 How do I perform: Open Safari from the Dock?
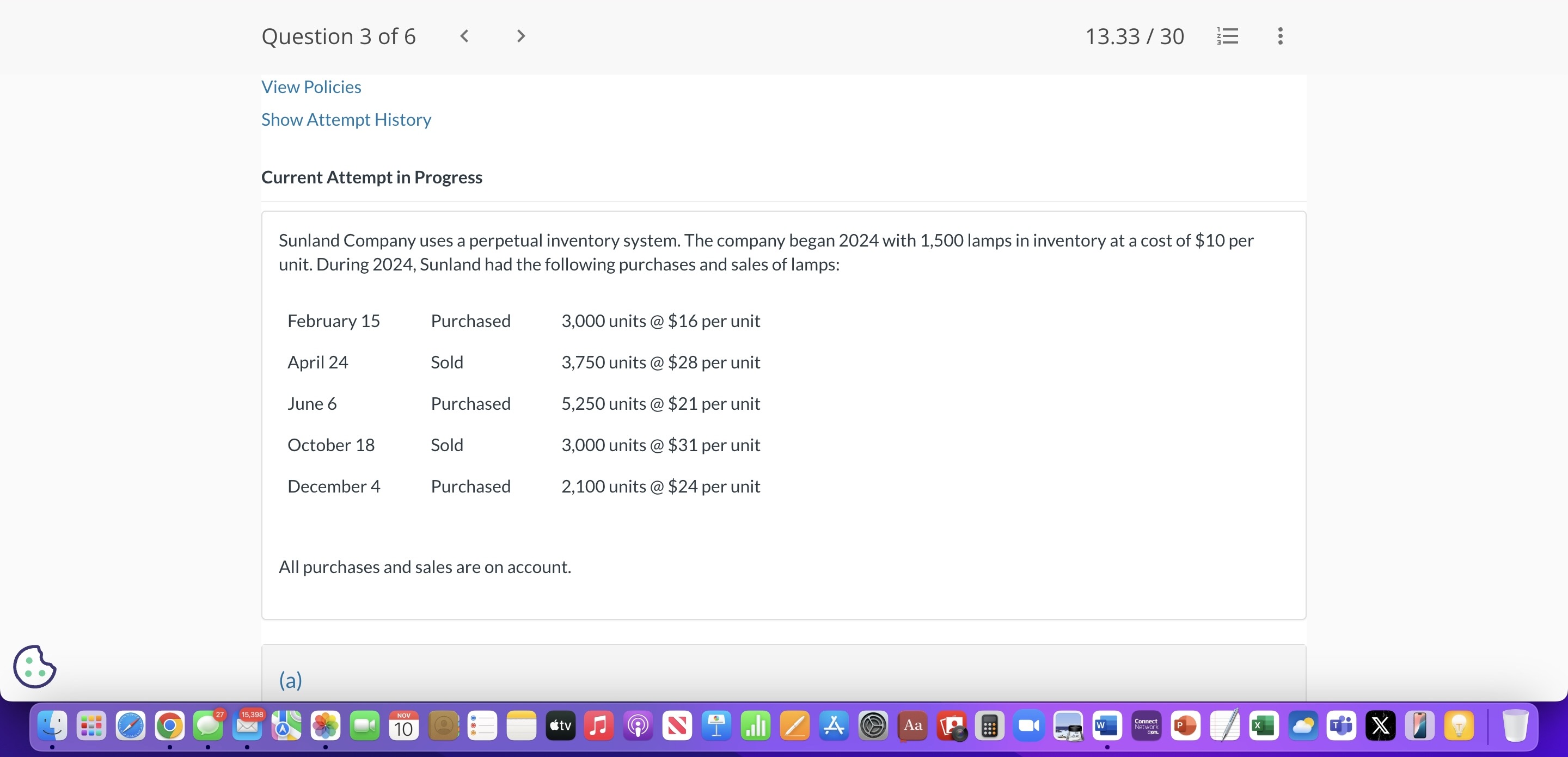[x=130, y=725]
